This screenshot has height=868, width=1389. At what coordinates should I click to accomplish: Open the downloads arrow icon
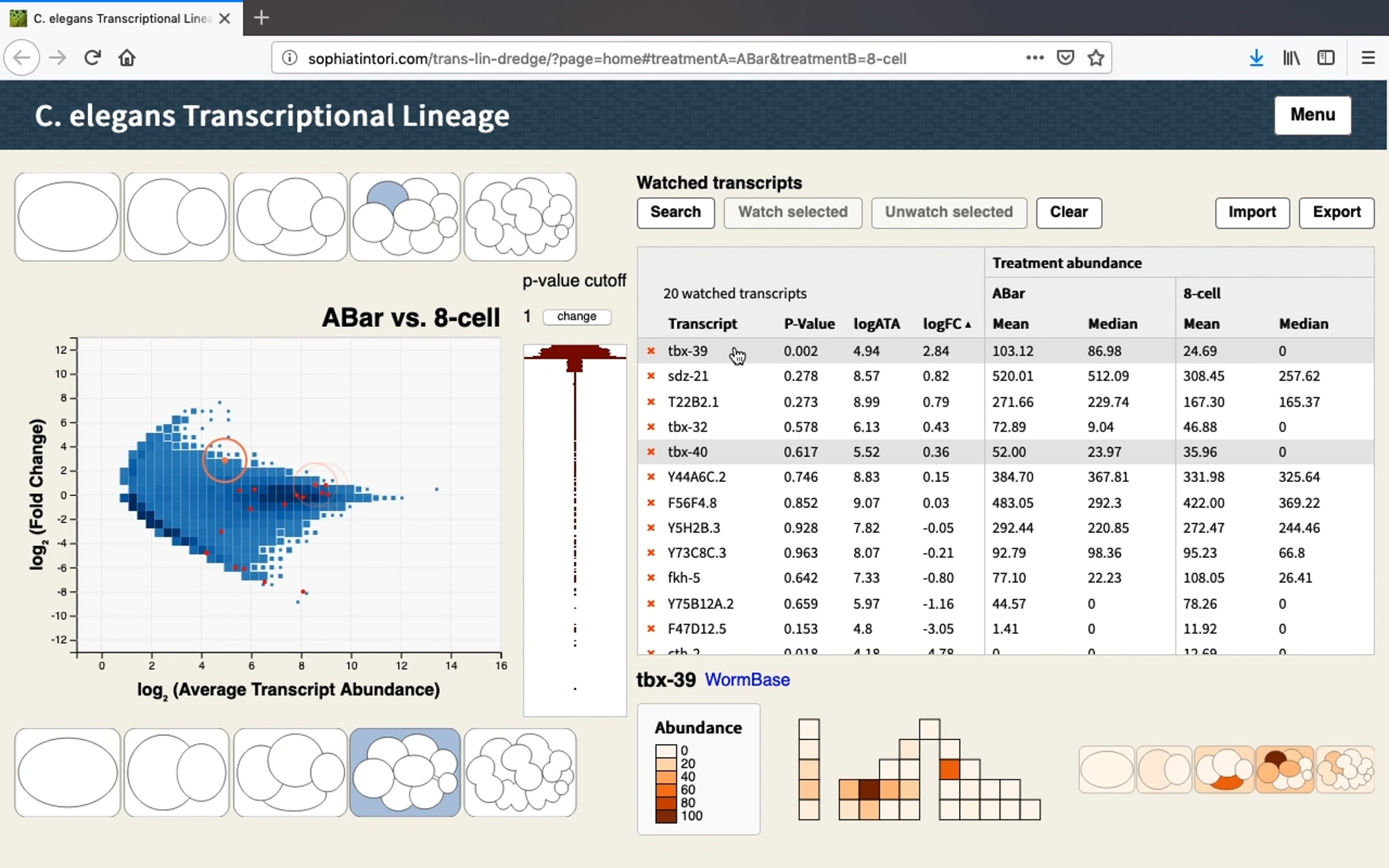click(1256, 58)
